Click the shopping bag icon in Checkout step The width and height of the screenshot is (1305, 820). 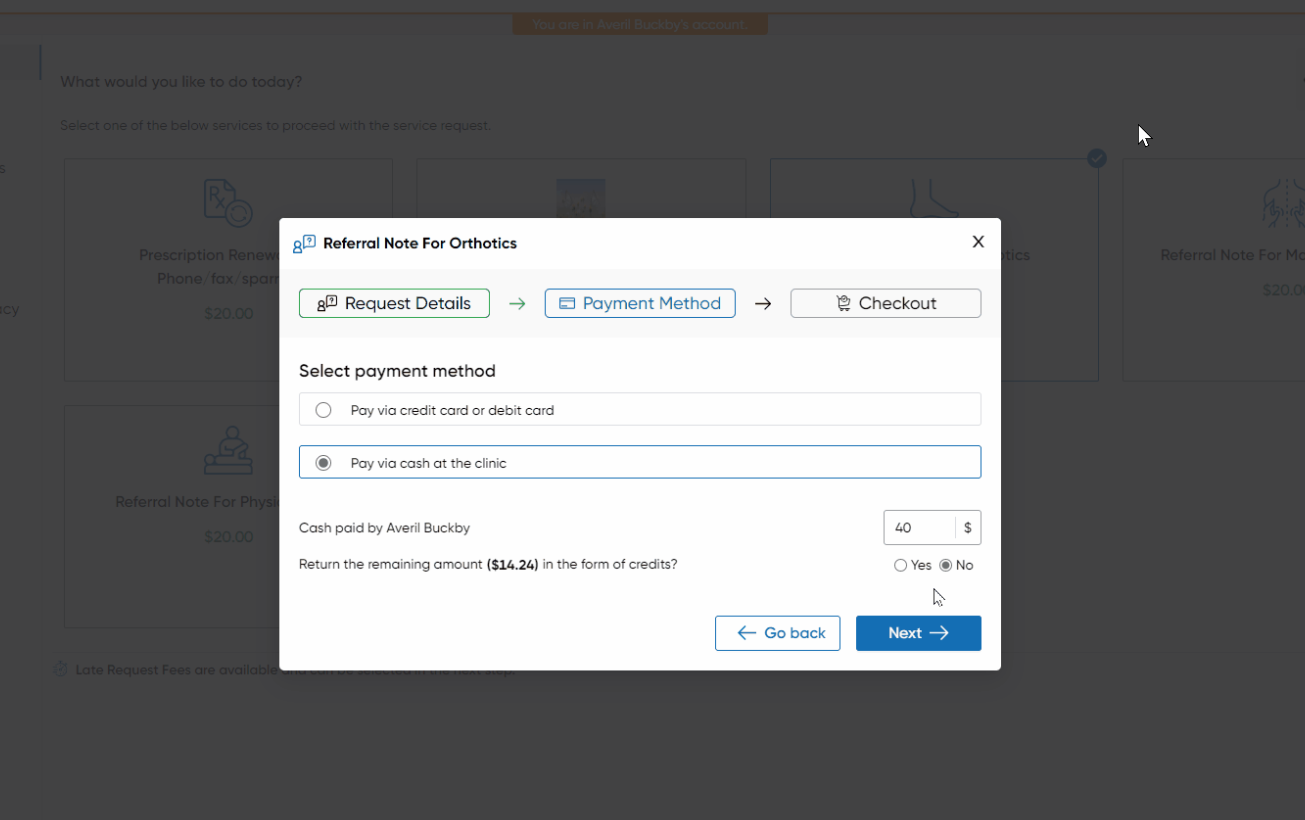(x=843, y=303)
